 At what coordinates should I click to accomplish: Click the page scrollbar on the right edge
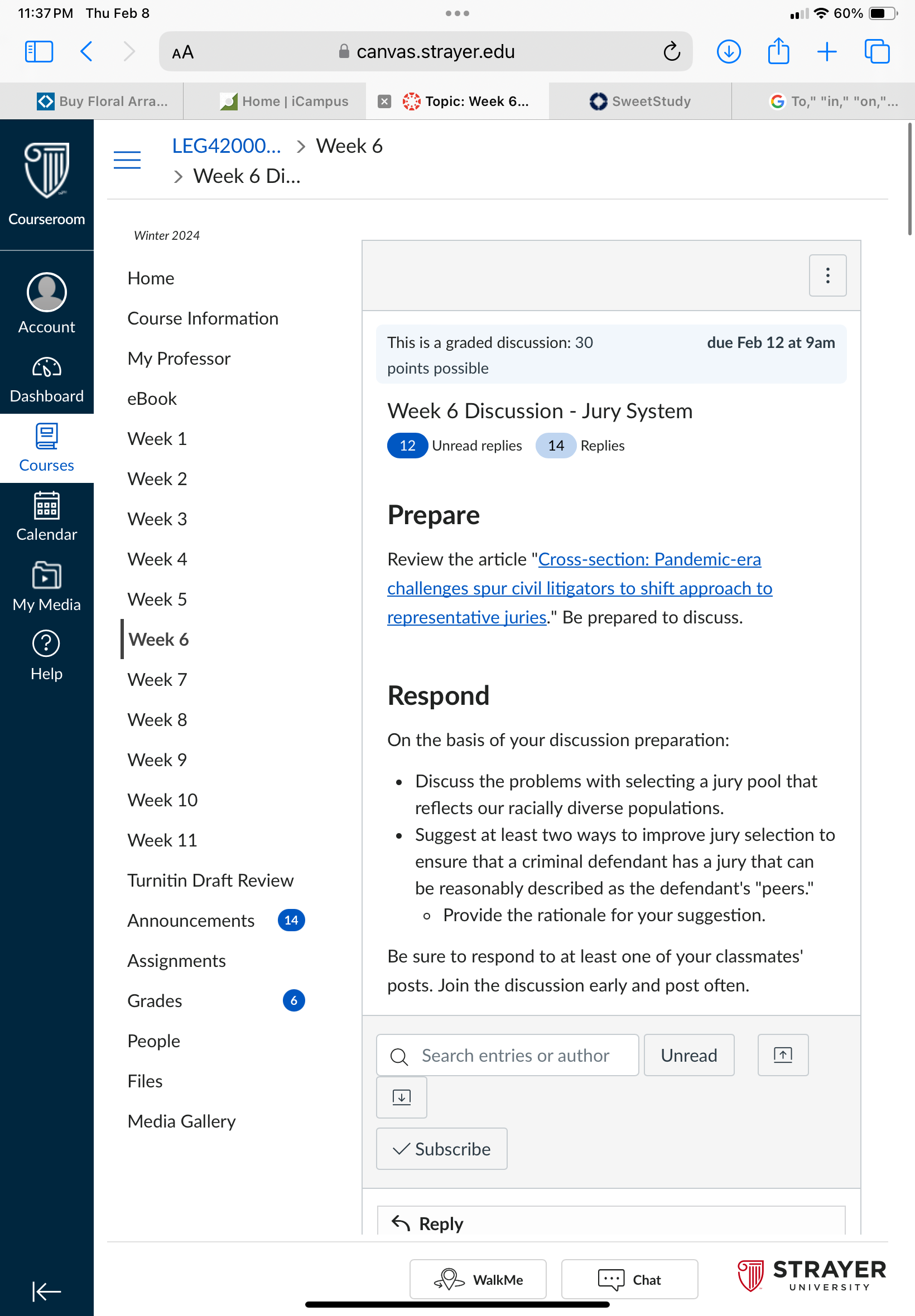pos(909,179)
